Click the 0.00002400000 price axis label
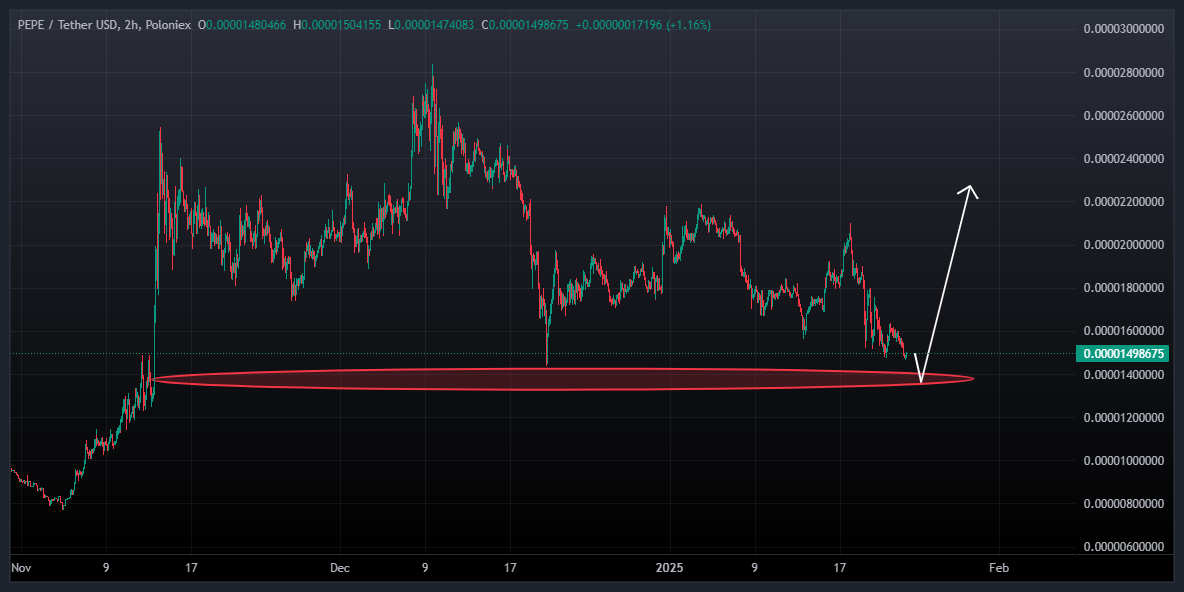The image size is (1184, 592). click(x=1122, y=159)
